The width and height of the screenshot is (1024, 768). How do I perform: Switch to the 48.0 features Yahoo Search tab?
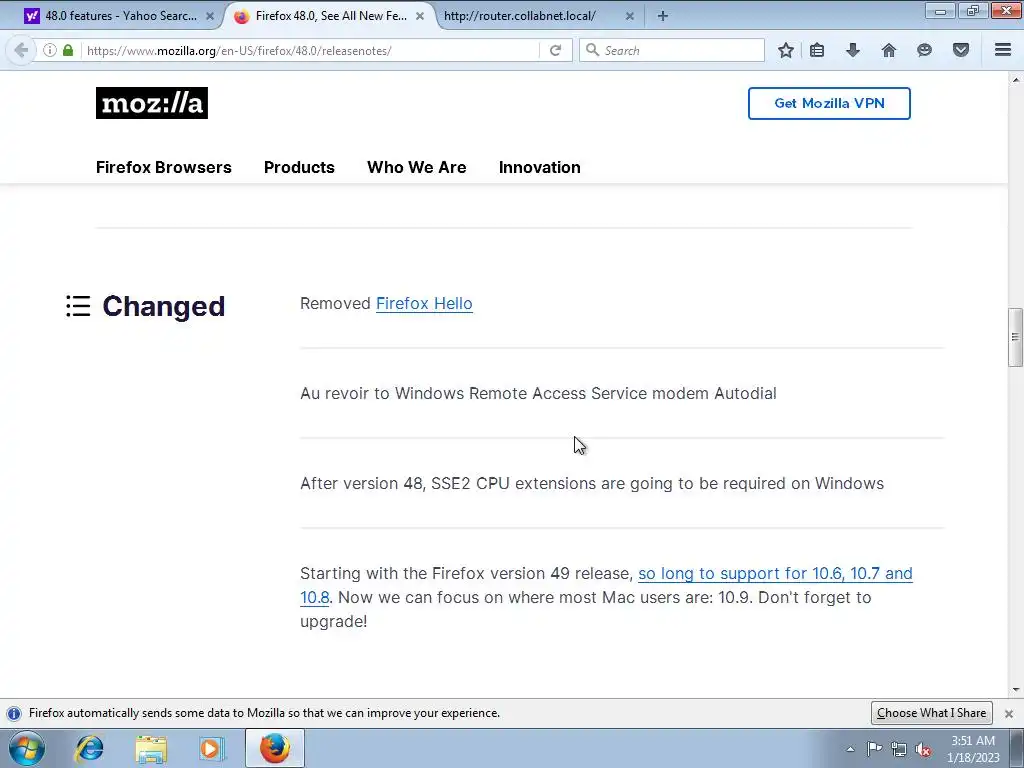click(120, 16)
